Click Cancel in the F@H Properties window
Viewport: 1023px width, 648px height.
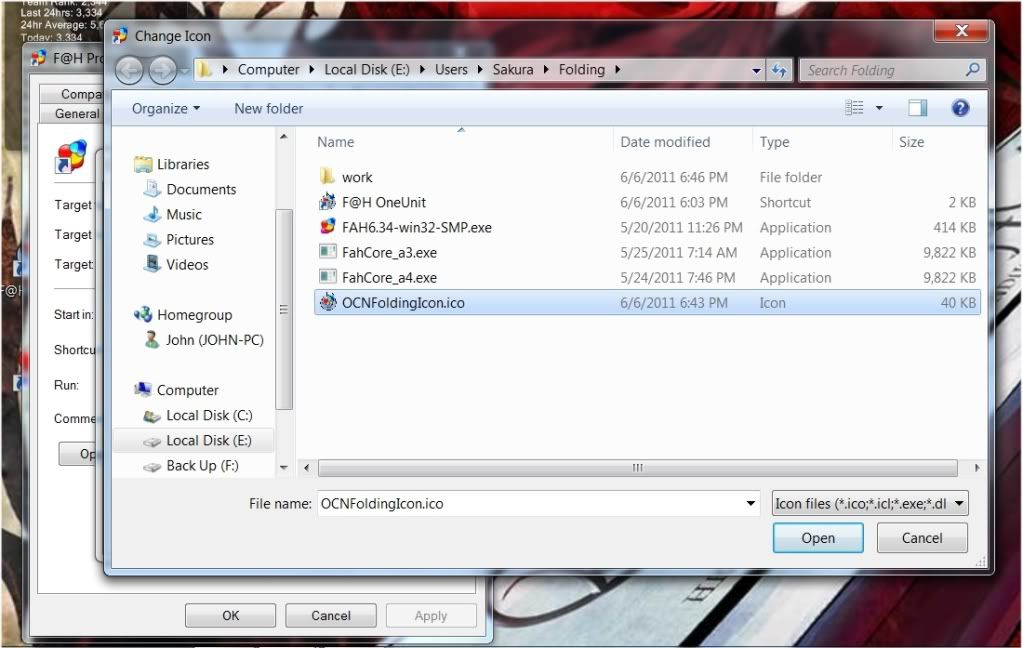(x=331, y=615)
